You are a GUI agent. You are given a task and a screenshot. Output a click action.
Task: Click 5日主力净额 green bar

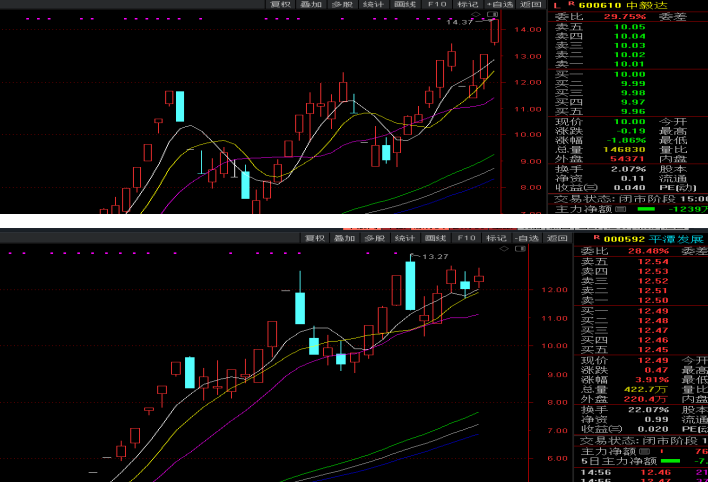point(671,461)
